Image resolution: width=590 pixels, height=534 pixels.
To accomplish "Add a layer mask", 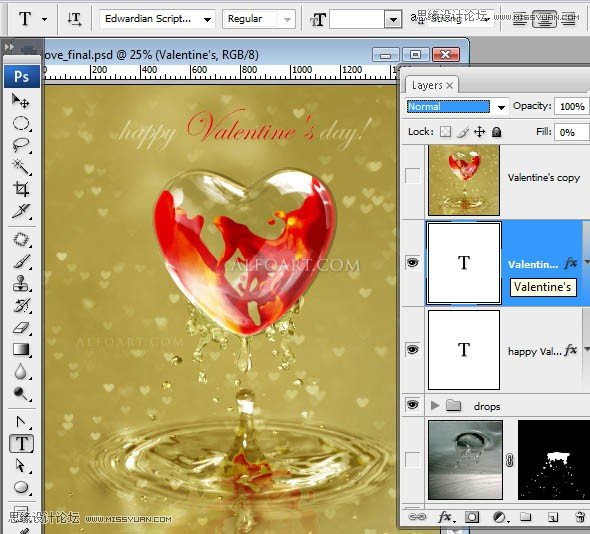I will 471,517.
